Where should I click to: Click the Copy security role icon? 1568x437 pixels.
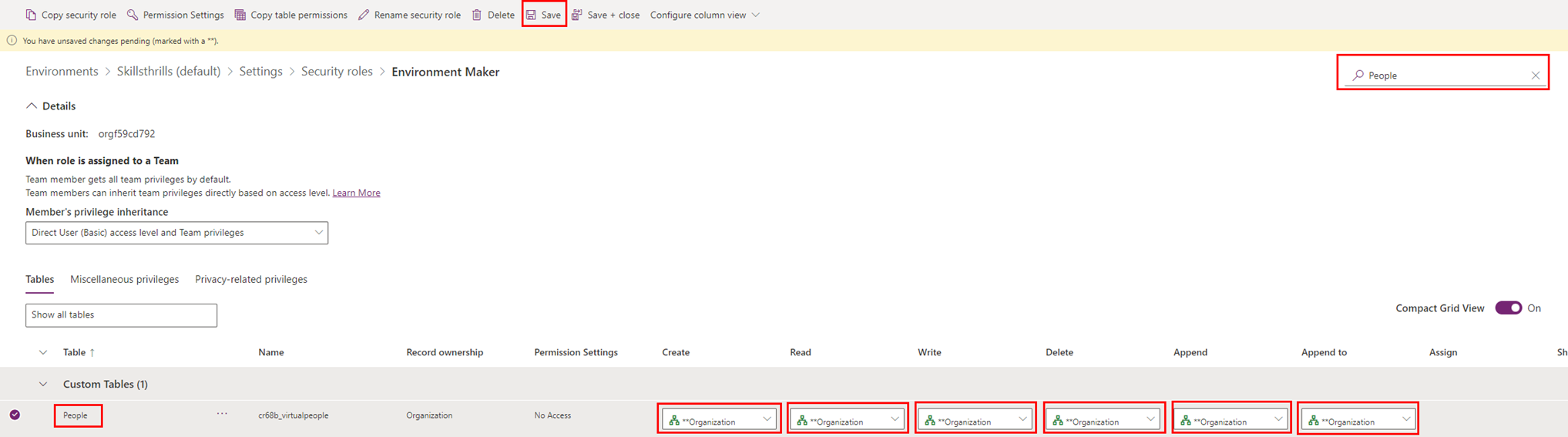pos(31,15)
